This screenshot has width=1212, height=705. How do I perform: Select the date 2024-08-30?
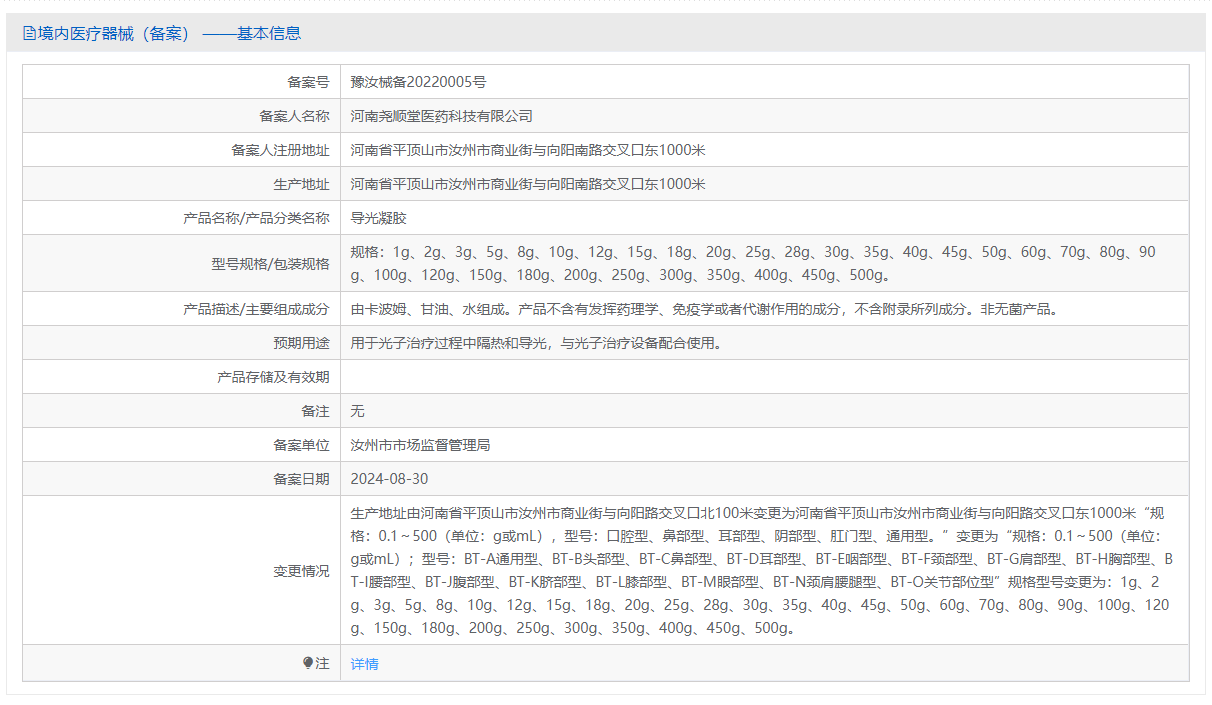389,479
